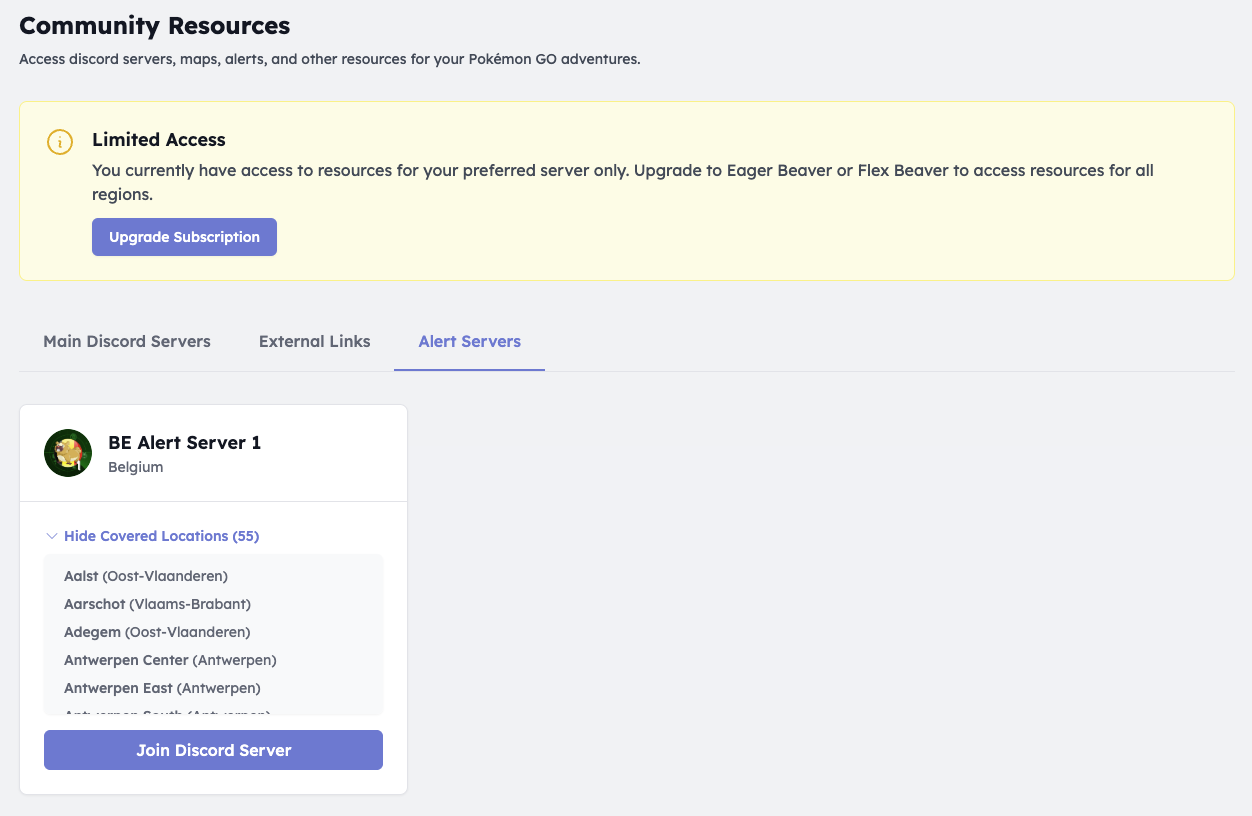Click Hide Covered Locations (55) link
The width and height of the screenshot is (1252, 816).
coord(161,536)
